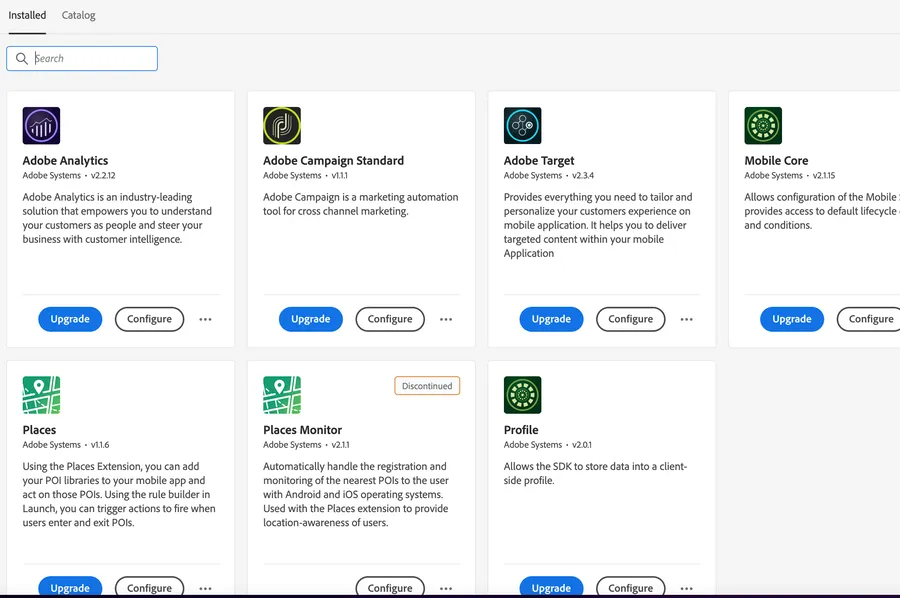Switch to the Catalog tab
Viewport: 900px width, 598px height.
click(x=79, y=15)
